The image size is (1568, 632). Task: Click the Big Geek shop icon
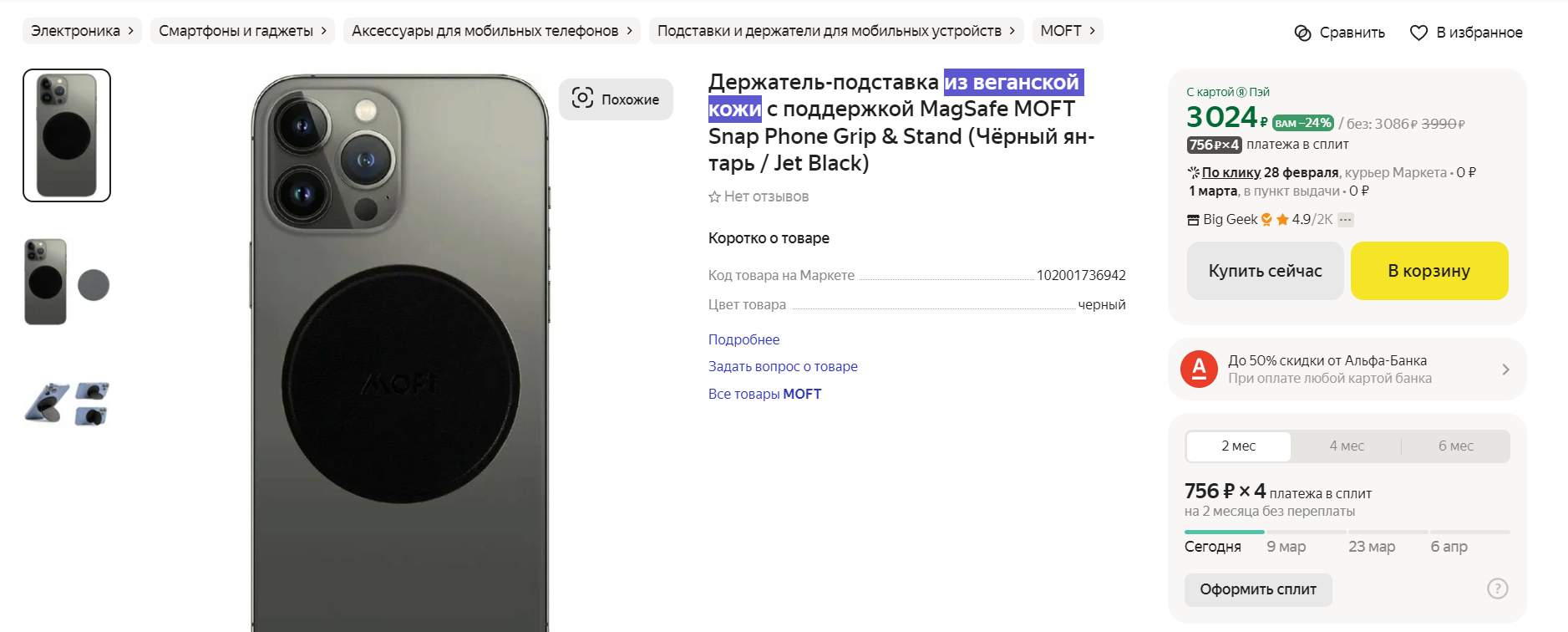coord(1193,220)
